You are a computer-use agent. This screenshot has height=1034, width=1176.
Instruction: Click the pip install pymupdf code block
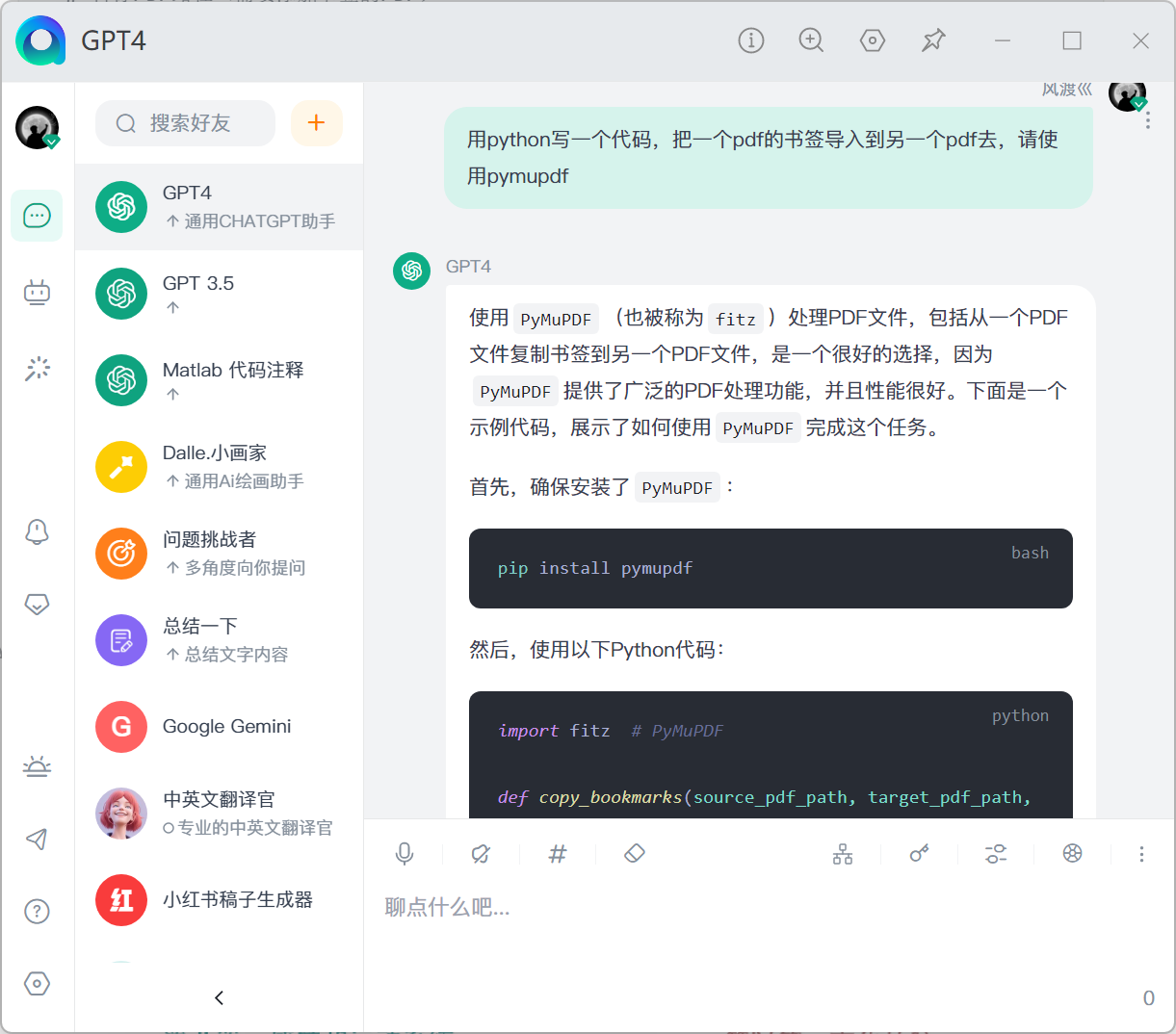[771, 568]
